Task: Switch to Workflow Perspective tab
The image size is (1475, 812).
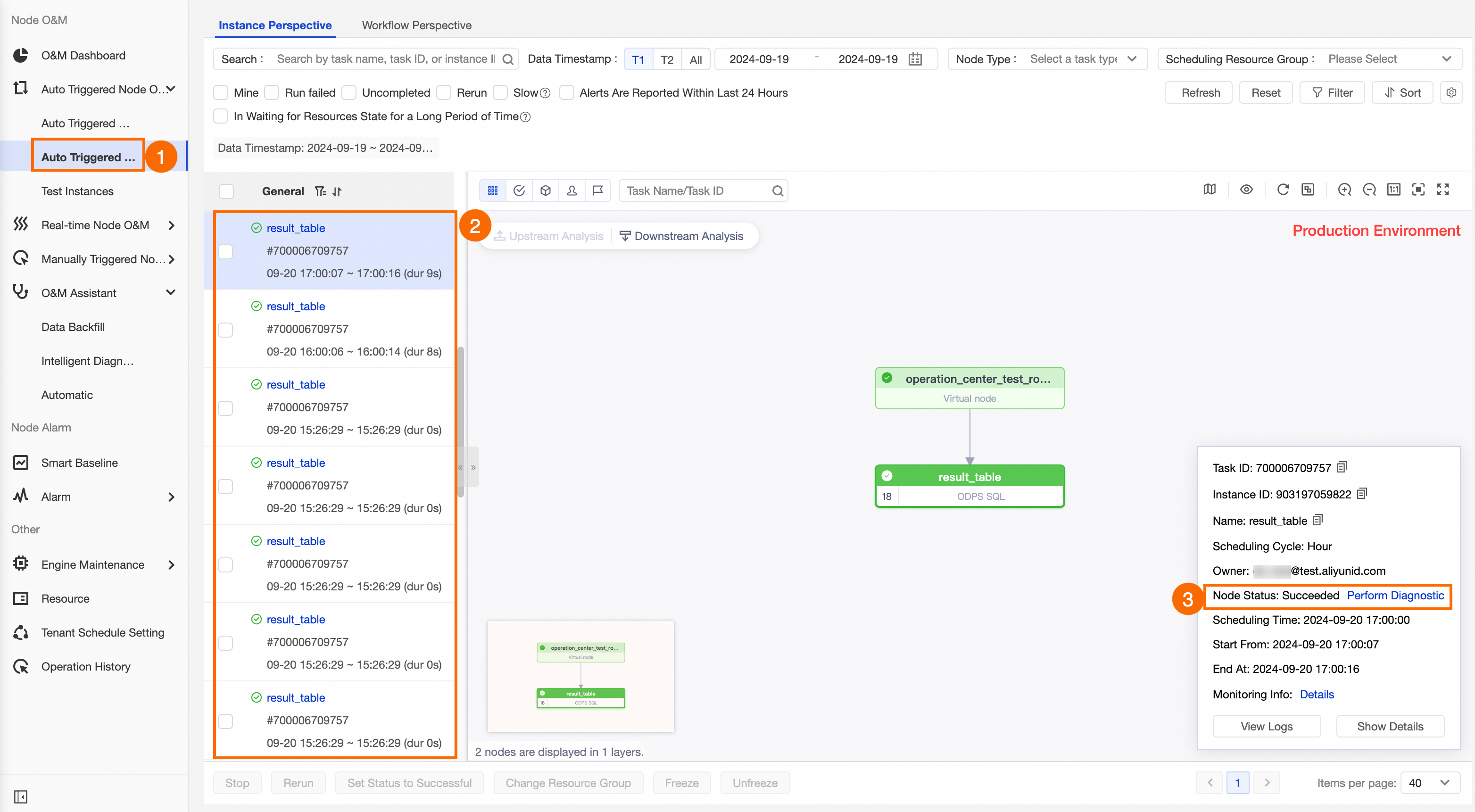Action: coord(416,25)
